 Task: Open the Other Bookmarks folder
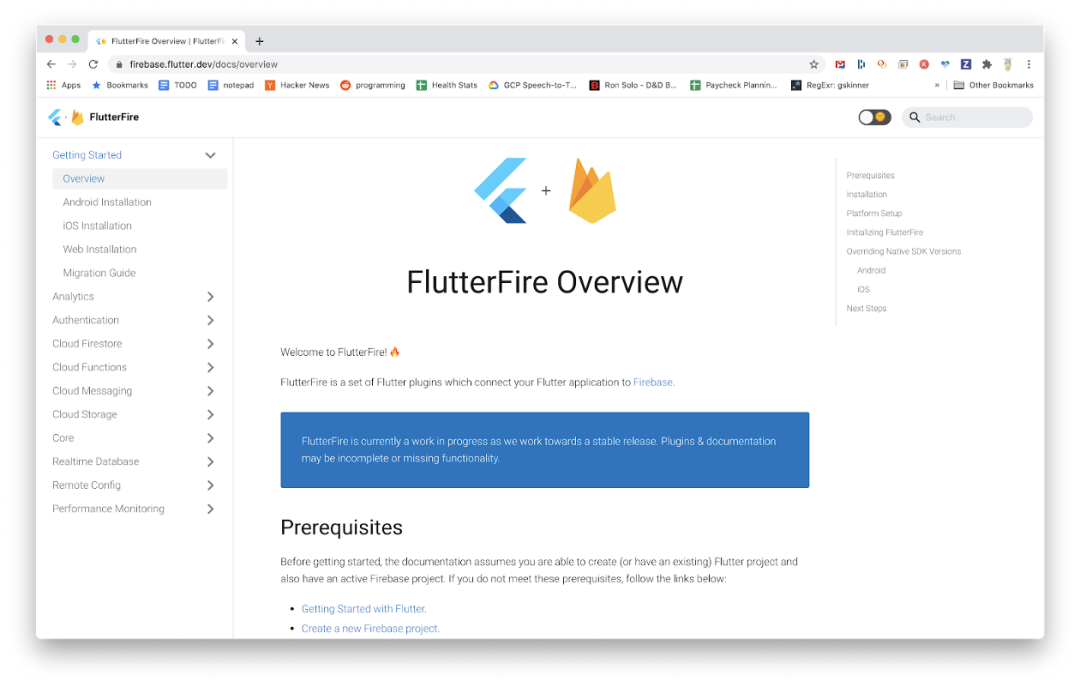993,85
